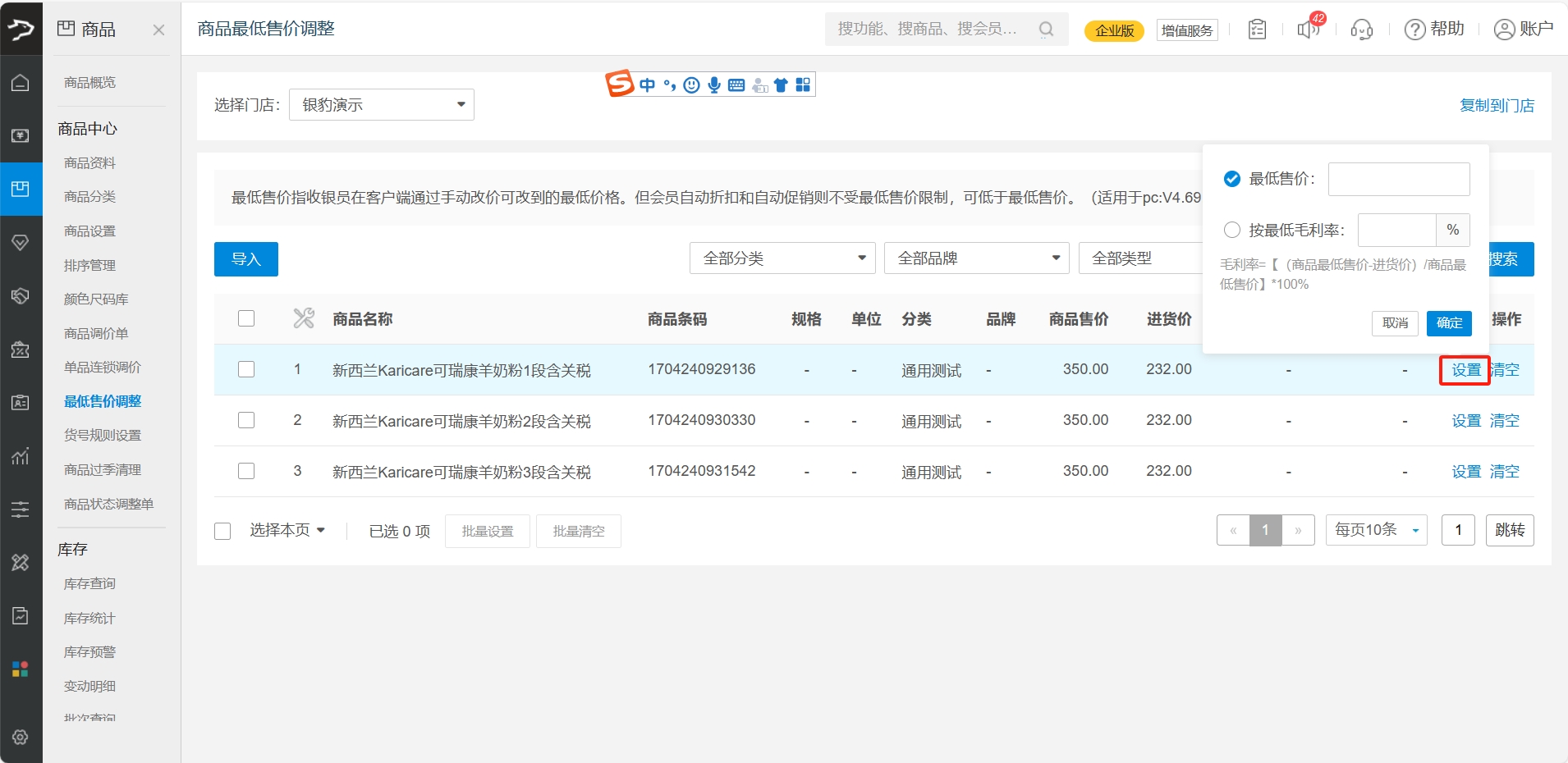Open the diamond membership icon in sidebar
Viewport: 1568px width, 763px height.
pos(21,243)
